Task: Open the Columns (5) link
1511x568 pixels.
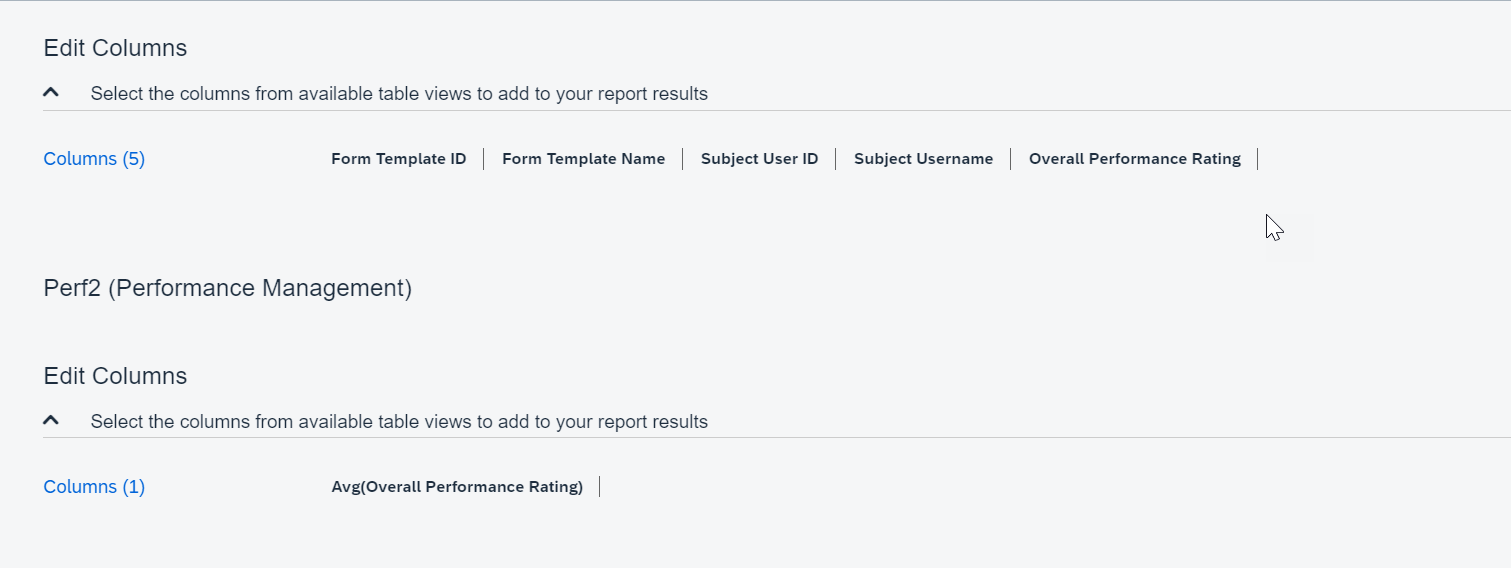Action: pyautogui.click(x=94, y=159)
